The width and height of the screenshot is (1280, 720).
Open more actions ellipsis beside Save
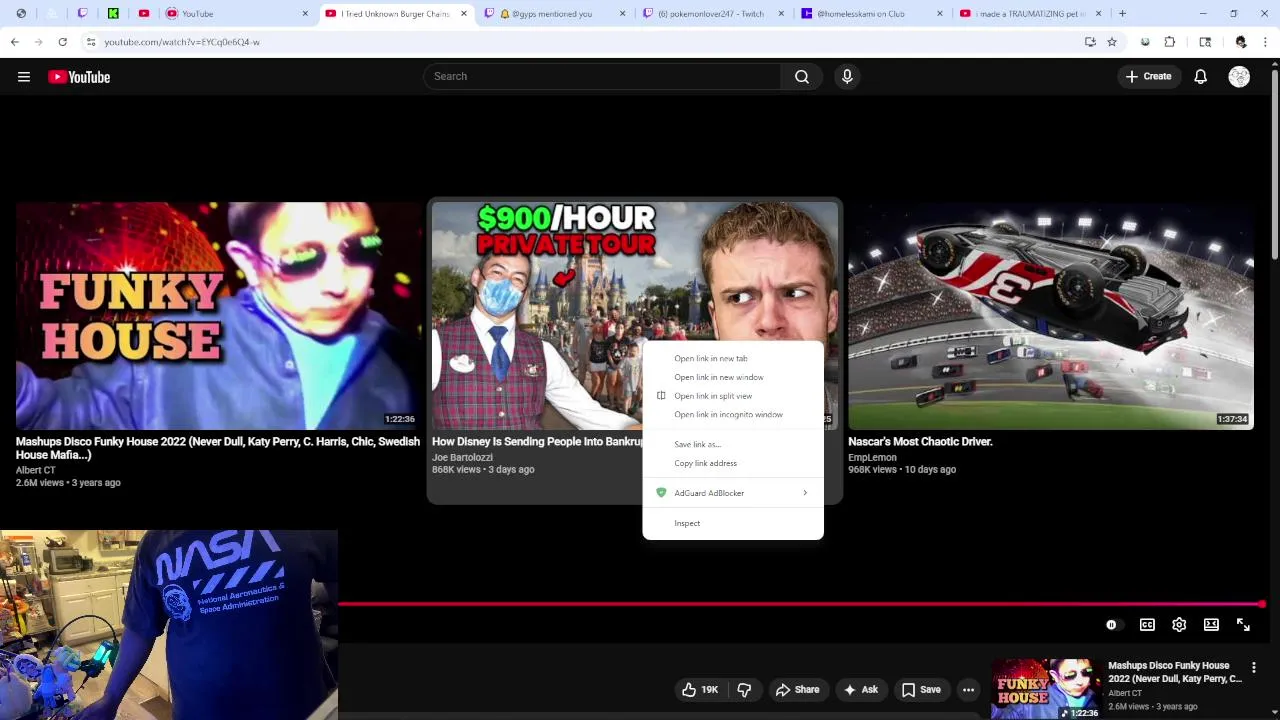pyautogui.click(x=968, y=690)
